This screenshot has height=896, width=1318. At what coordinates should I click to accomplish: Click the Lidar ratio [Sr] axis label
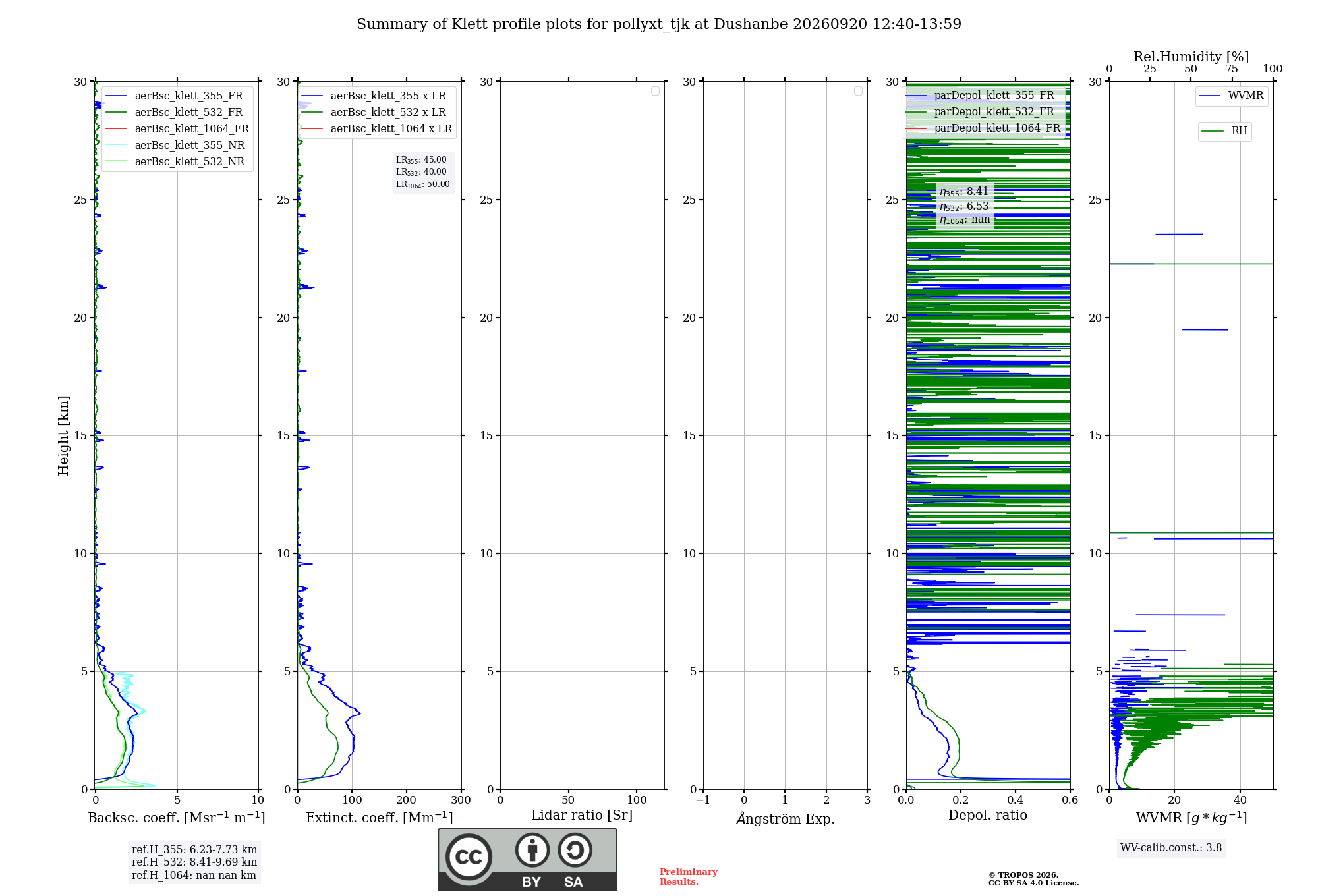click(582, 816)
